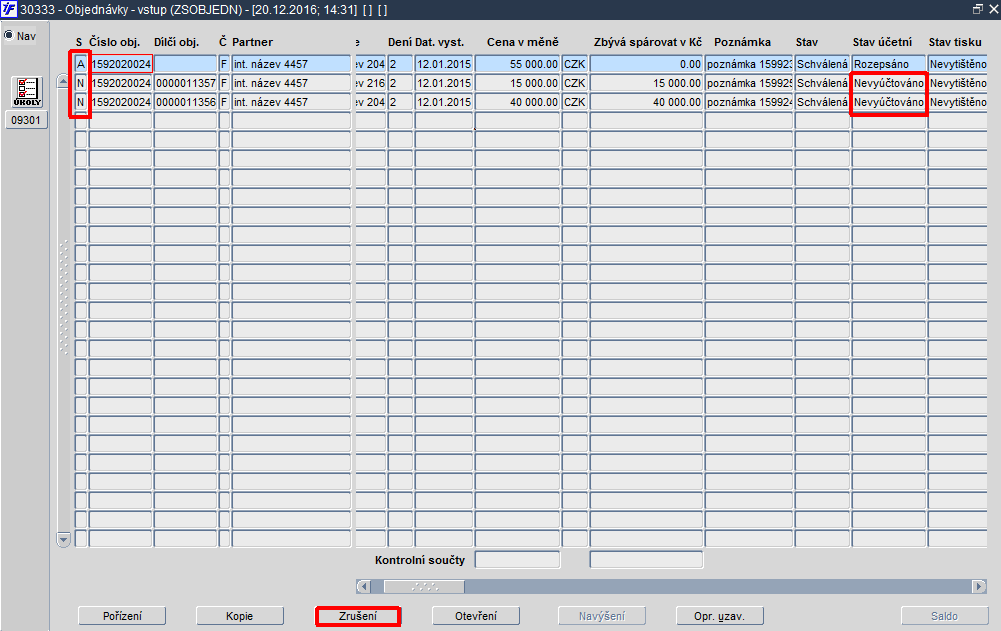The width and height of the screenshot is (1001, 631).
Task: Click the Stav účetní column header
Action: tap(882, 42)
